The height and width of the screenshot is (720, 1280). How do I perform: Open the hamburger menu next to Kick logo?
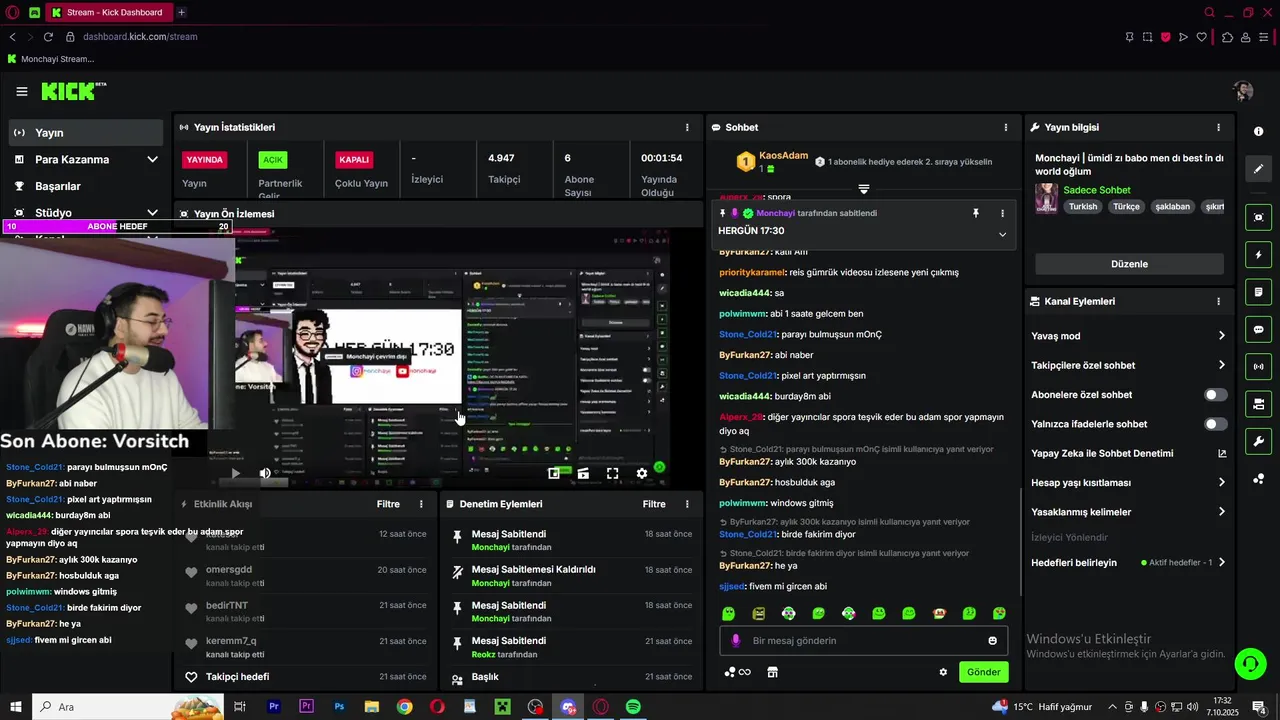pos(22,91)
